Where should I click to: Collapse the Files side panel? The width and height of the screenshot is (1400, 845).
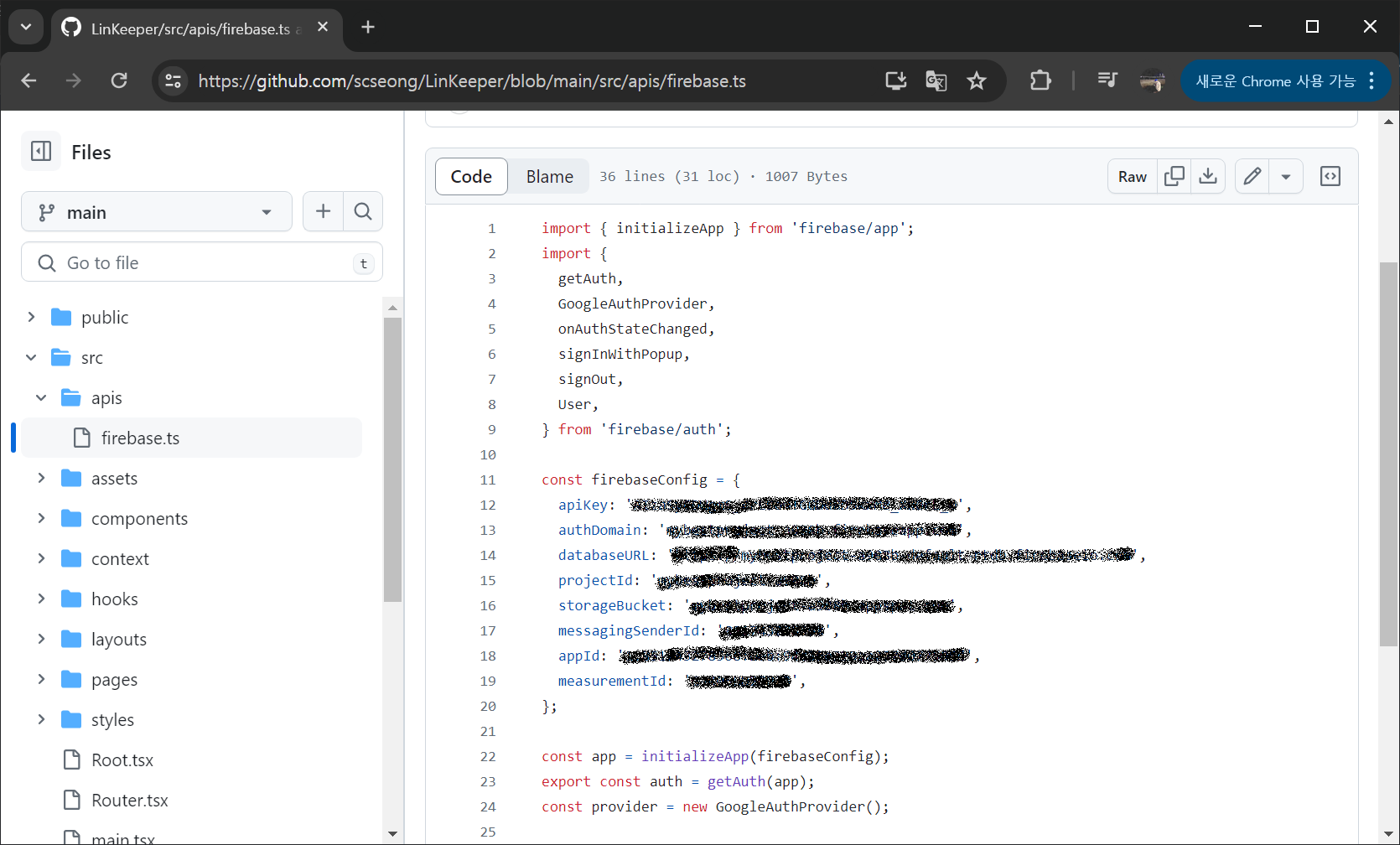tap(41, 152)
